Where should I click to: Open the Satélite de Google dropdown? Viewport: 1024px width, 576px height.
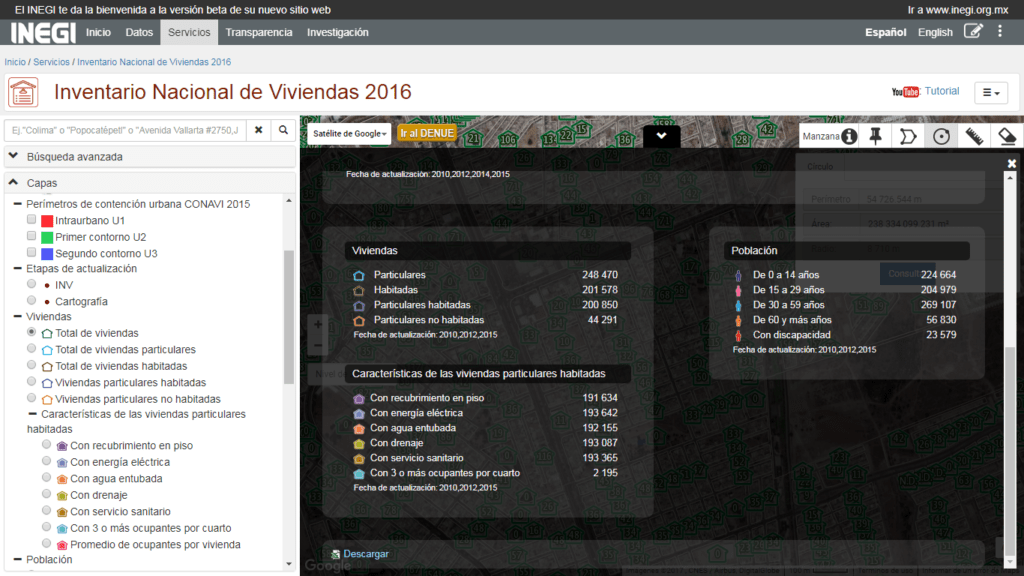[349, 133]
